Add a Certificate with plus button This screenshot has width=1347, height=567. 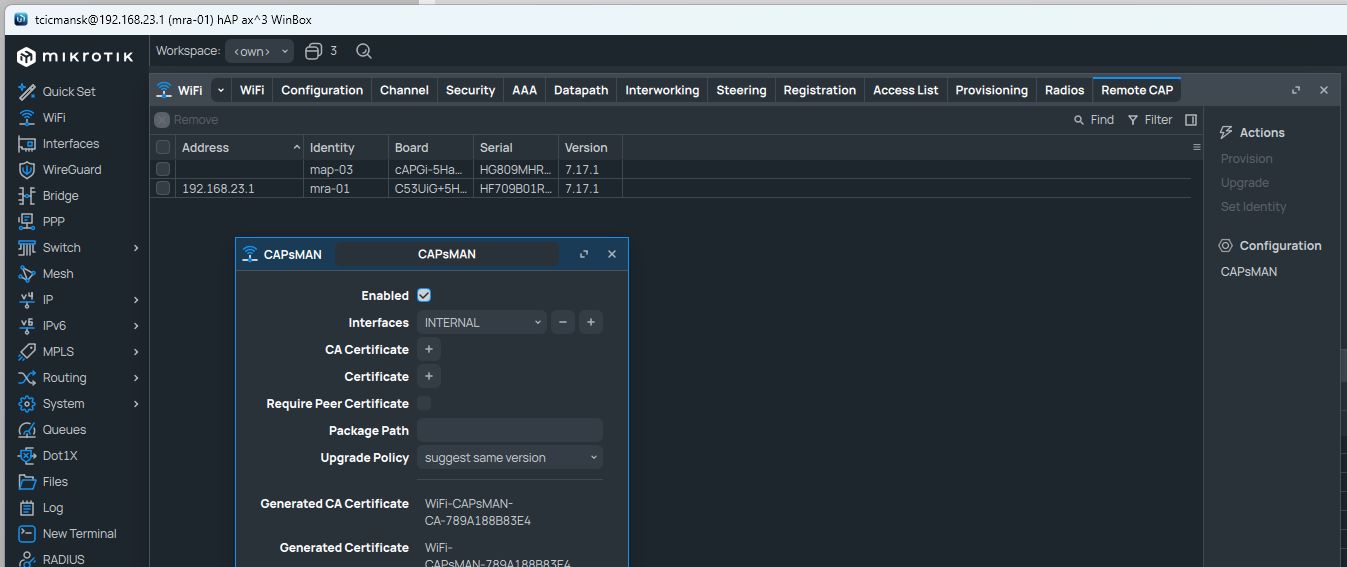(429, 376)
